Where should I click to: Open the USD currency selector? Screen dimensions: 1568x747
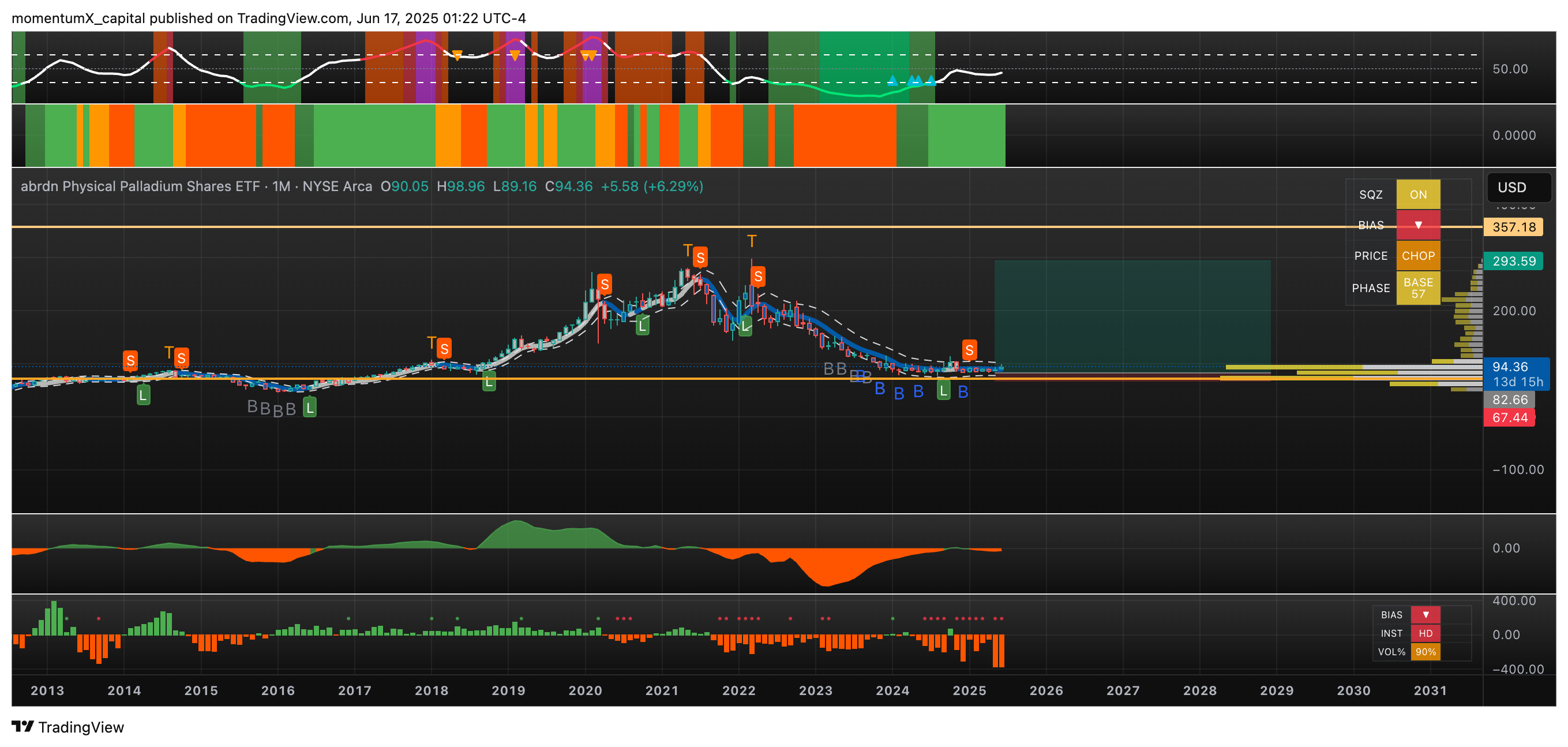click(x=1518, y=187)
